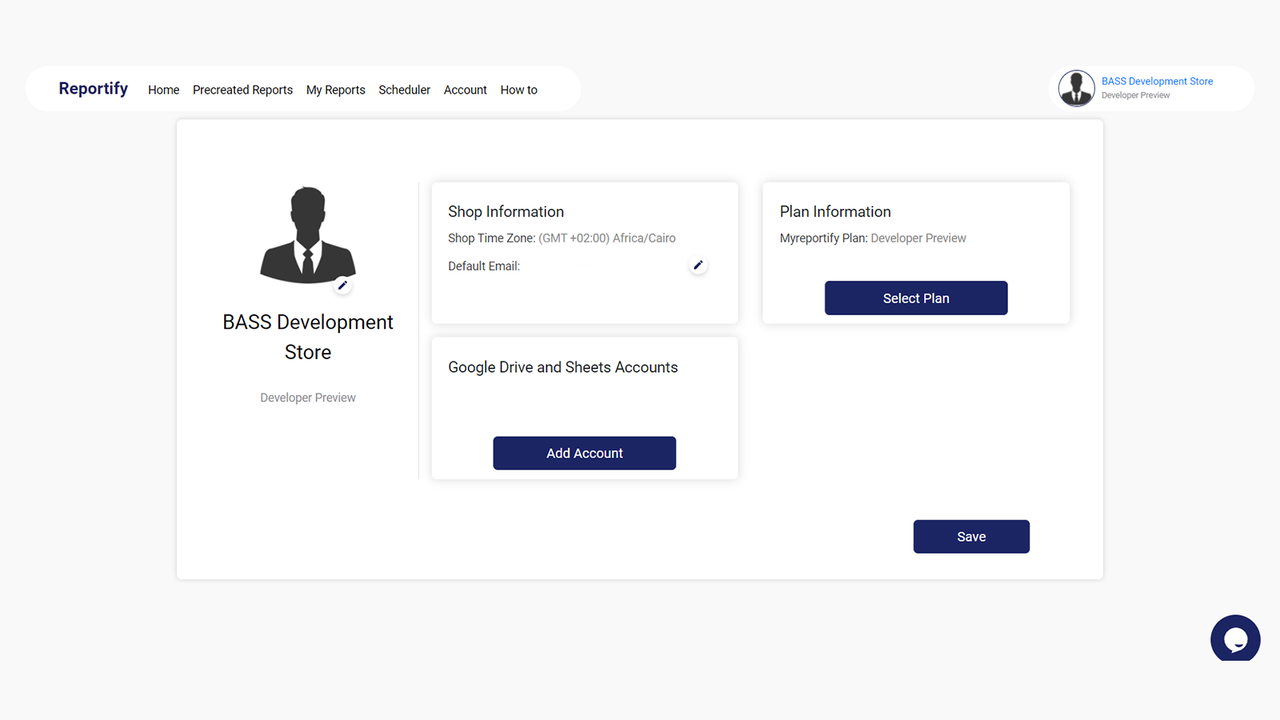Edit the Default Email with pencil icon
Viewport: 1280px width, 720px height.
coord(699,265)
